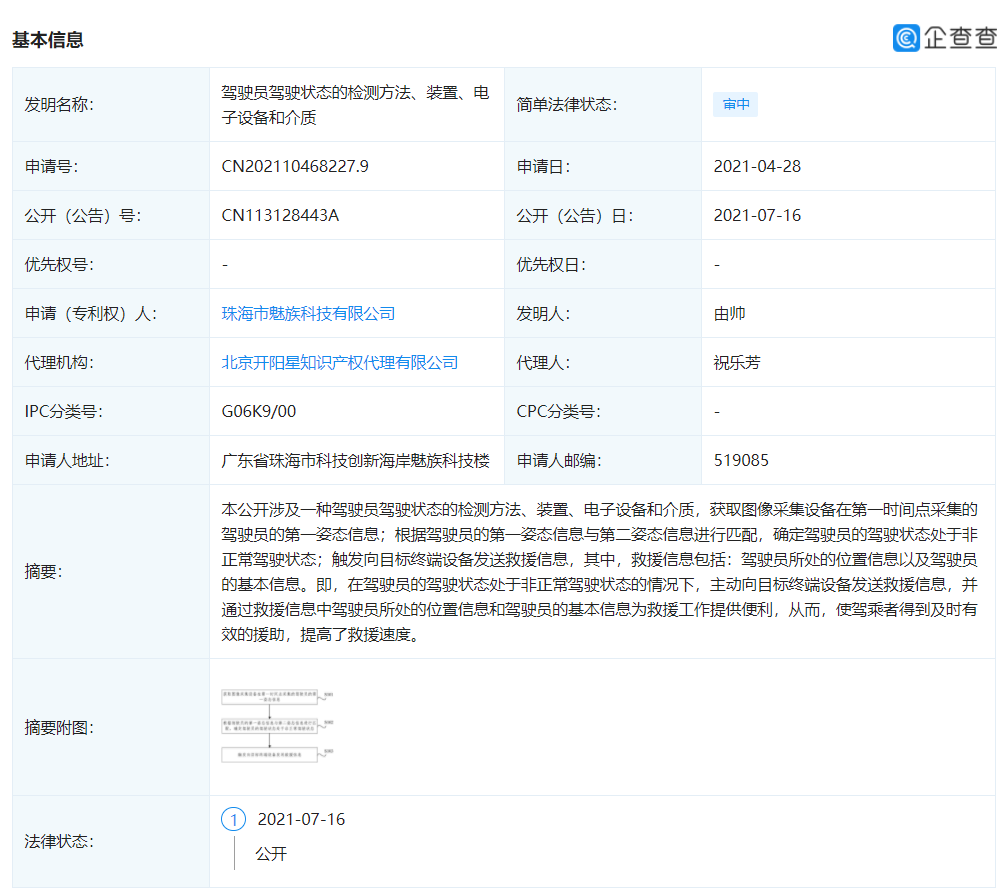
Task: Enlarge the 摘要附图 flowchart thumbnail
Action: 279,725
